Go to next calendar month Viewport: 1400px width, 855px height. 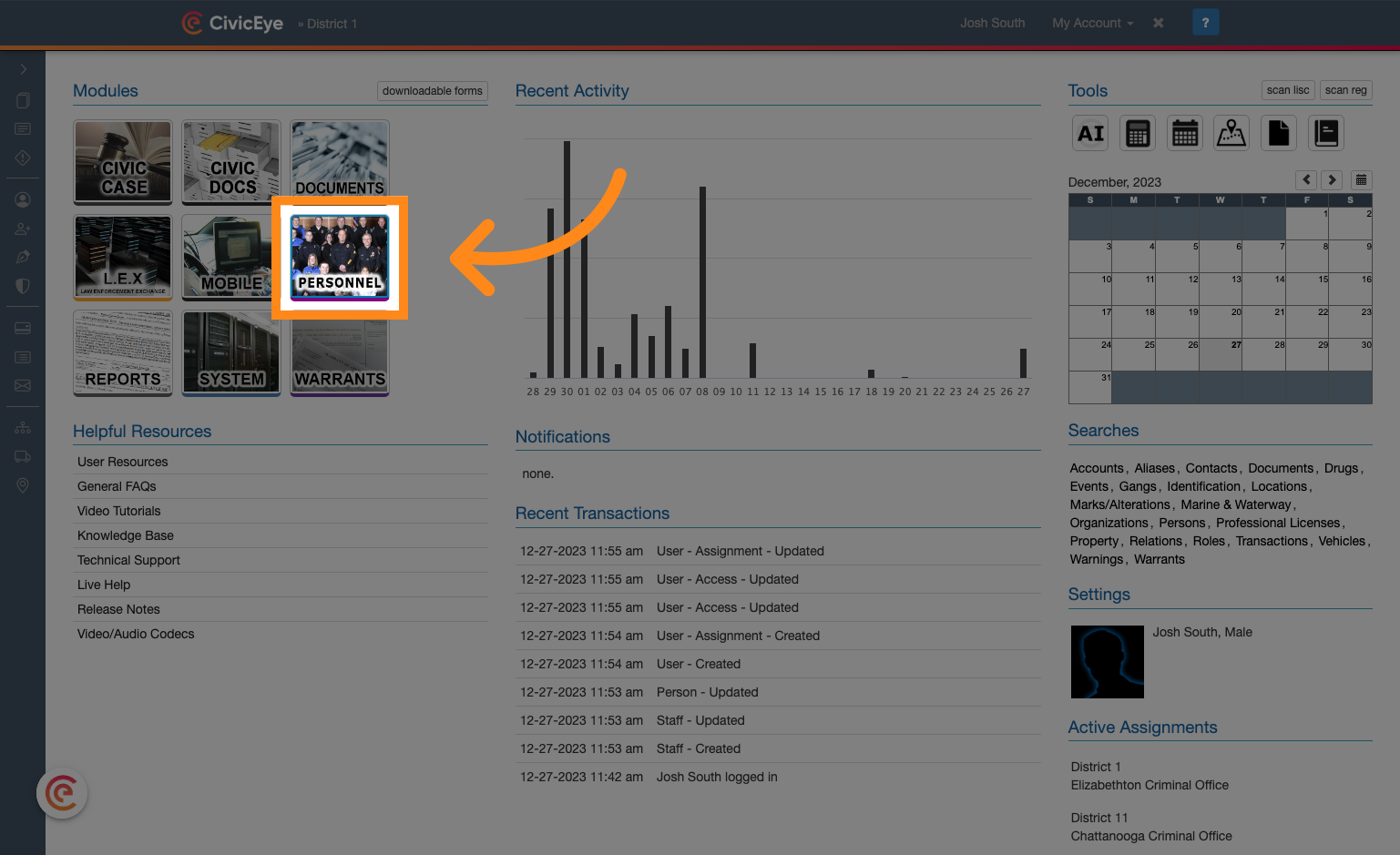[1332, 180]
